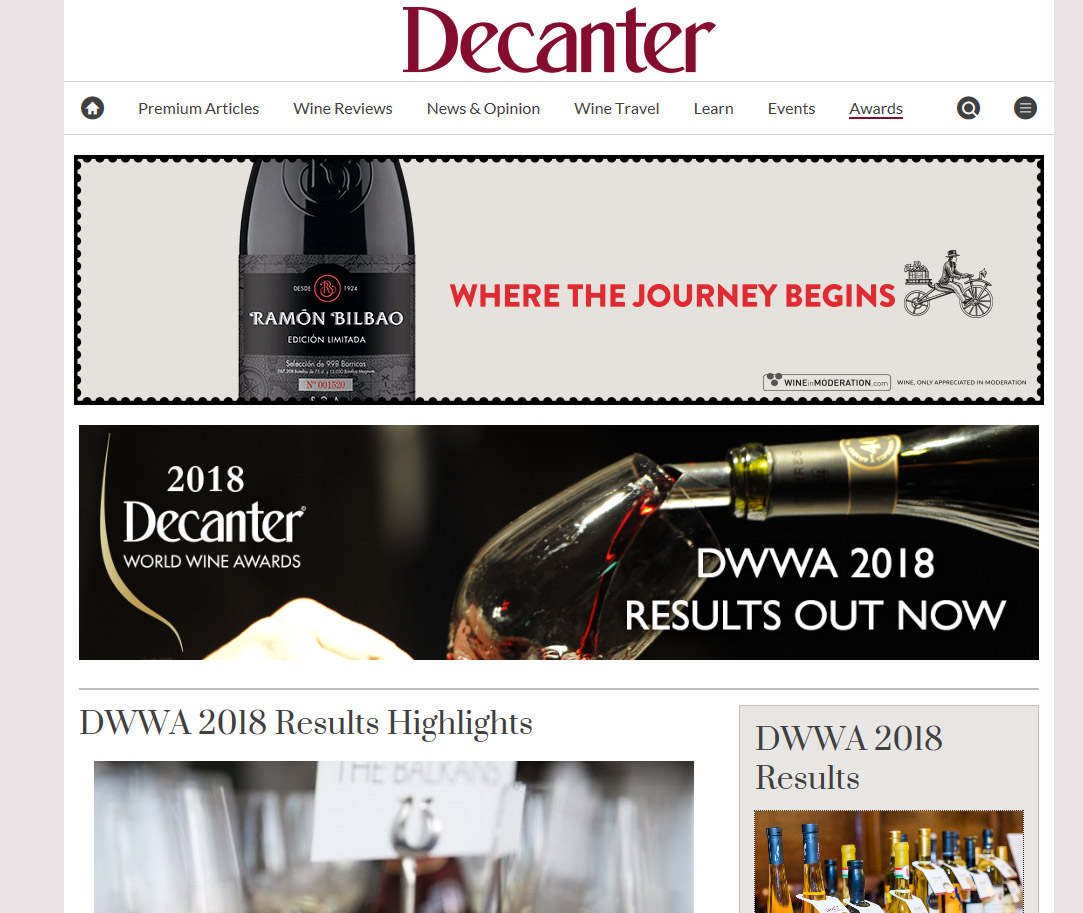Select the Awards tab

point(876,108)
